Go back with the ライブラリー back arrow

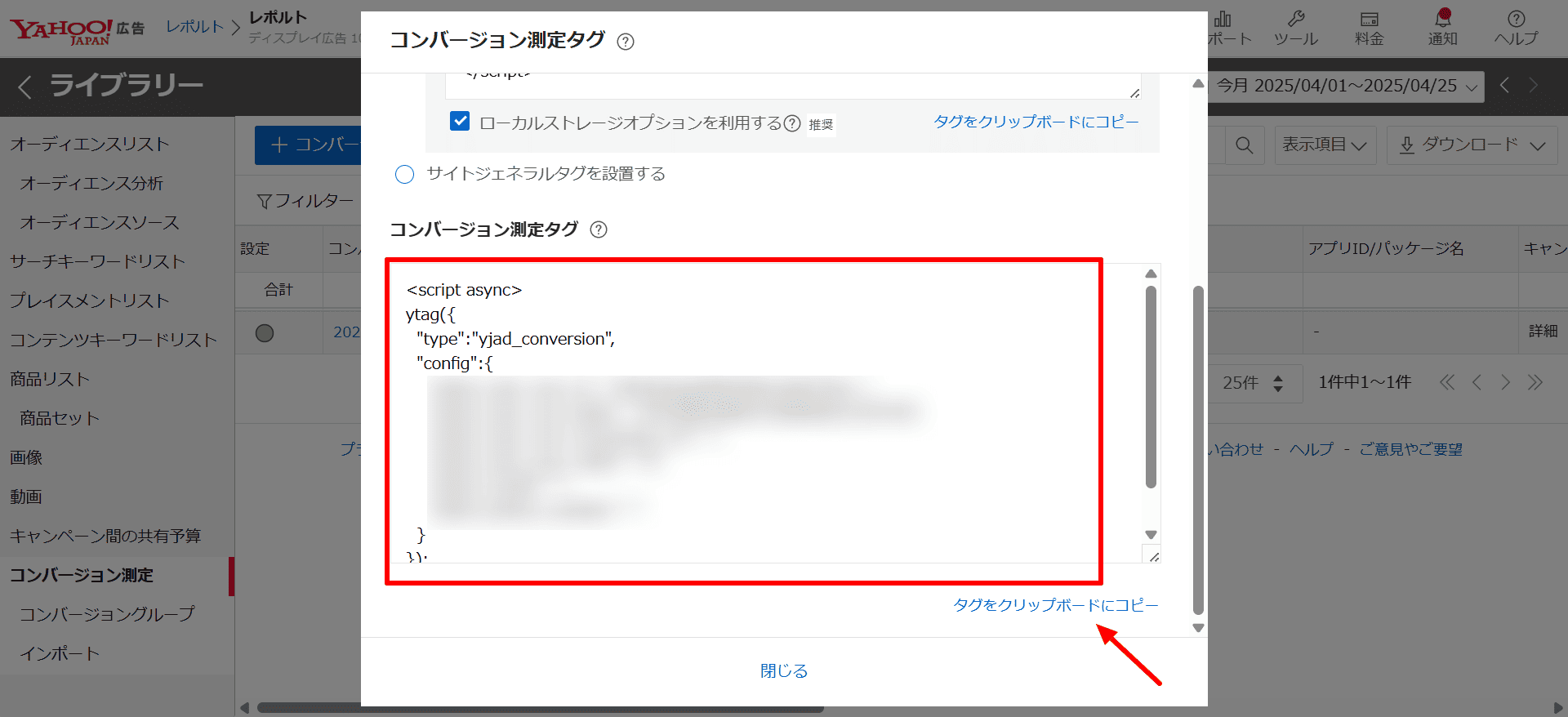(25, 86)
